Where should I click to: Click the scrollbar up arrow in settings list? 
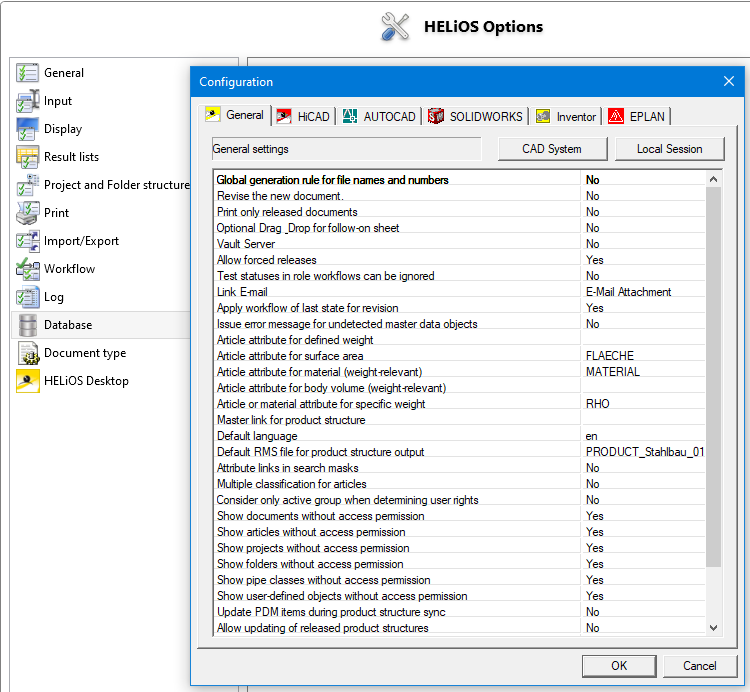(713, 179)
